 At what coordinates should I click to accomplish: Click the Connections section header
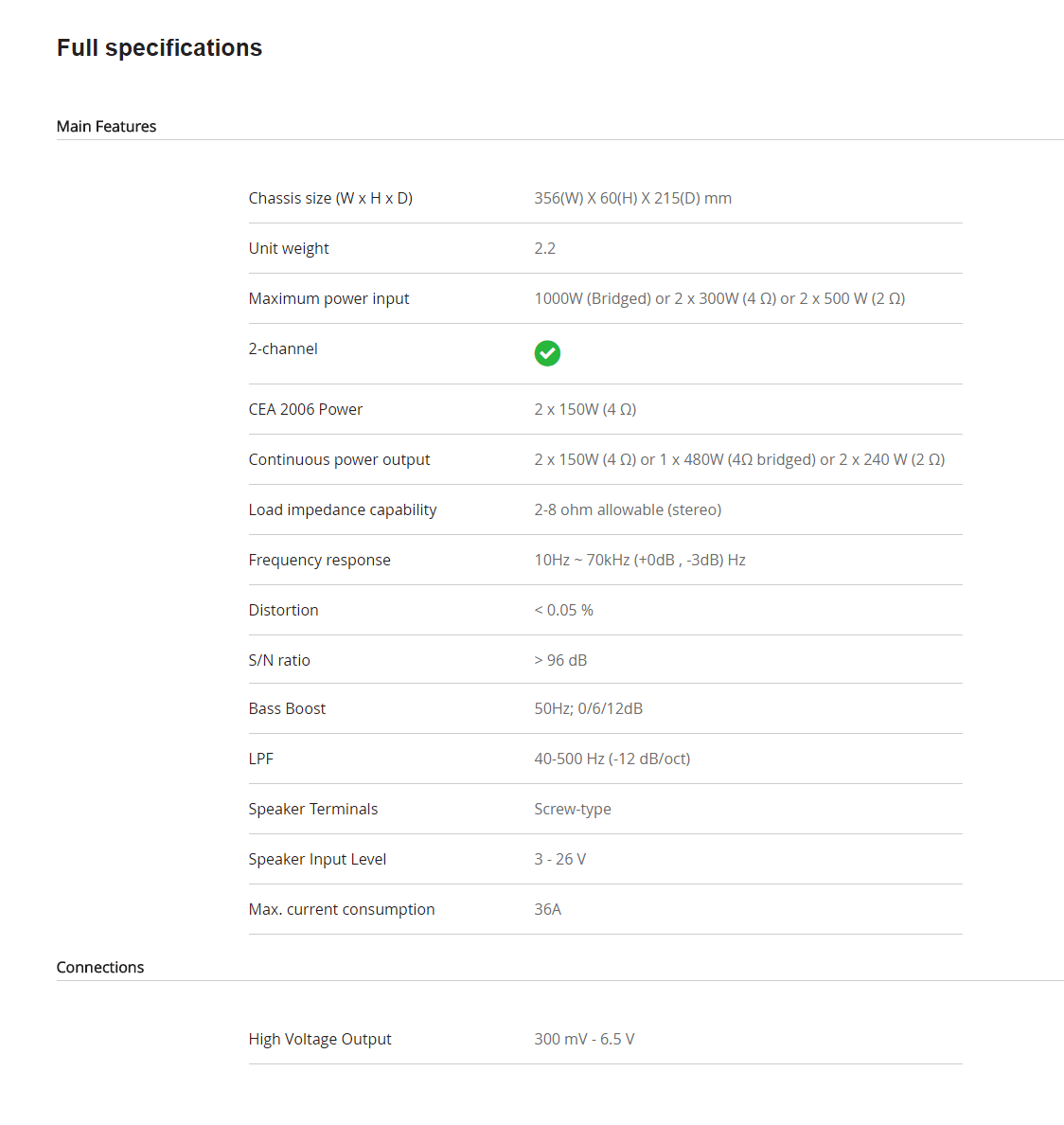coord(100,967)
